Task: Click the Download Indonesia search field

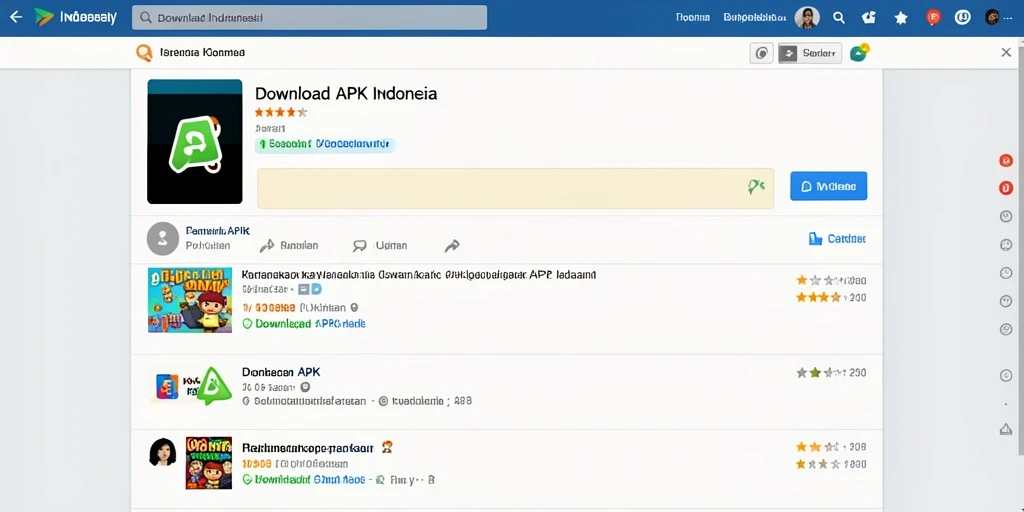Action: click(x=309, y=18)
